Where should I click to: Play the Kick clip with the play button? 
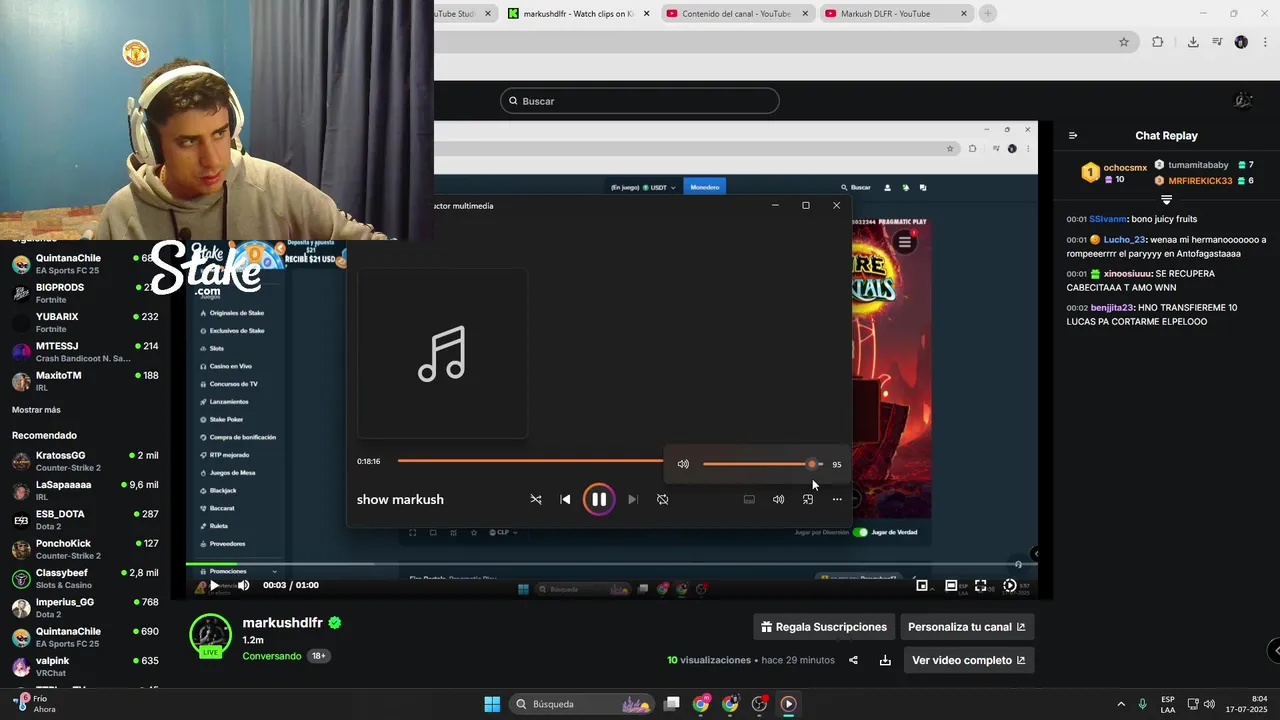click(x=214, y=585)
